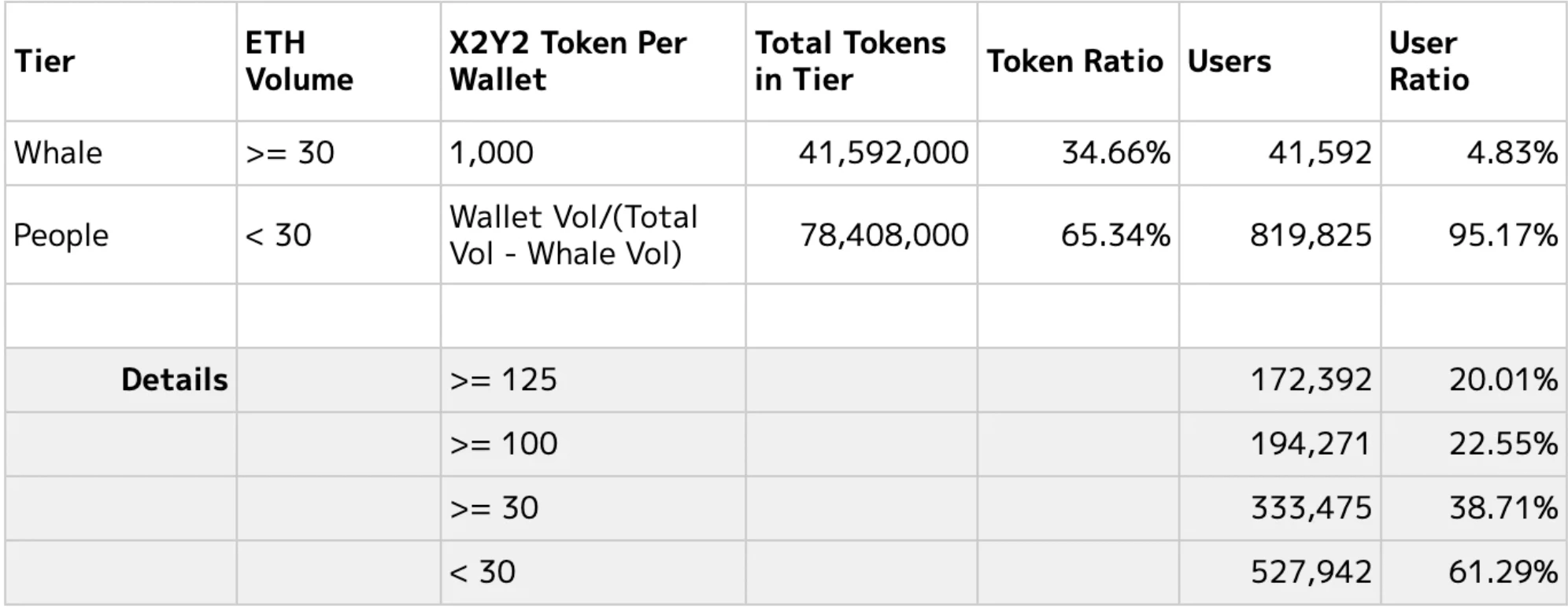Select the 527,942 users cell

click(x=1311, y=572)
